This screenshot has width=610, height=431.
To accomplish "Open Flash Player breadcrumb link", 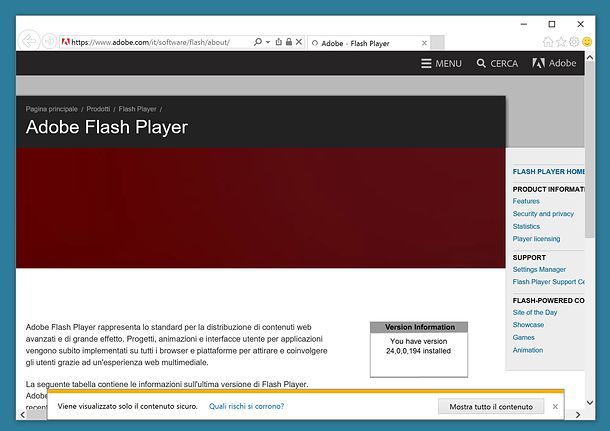I will coord(137,109).
